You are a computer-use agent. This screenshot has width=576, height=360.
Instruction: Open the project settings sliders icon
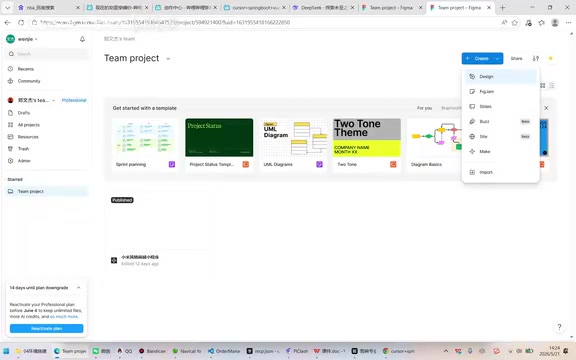point(536,58)
